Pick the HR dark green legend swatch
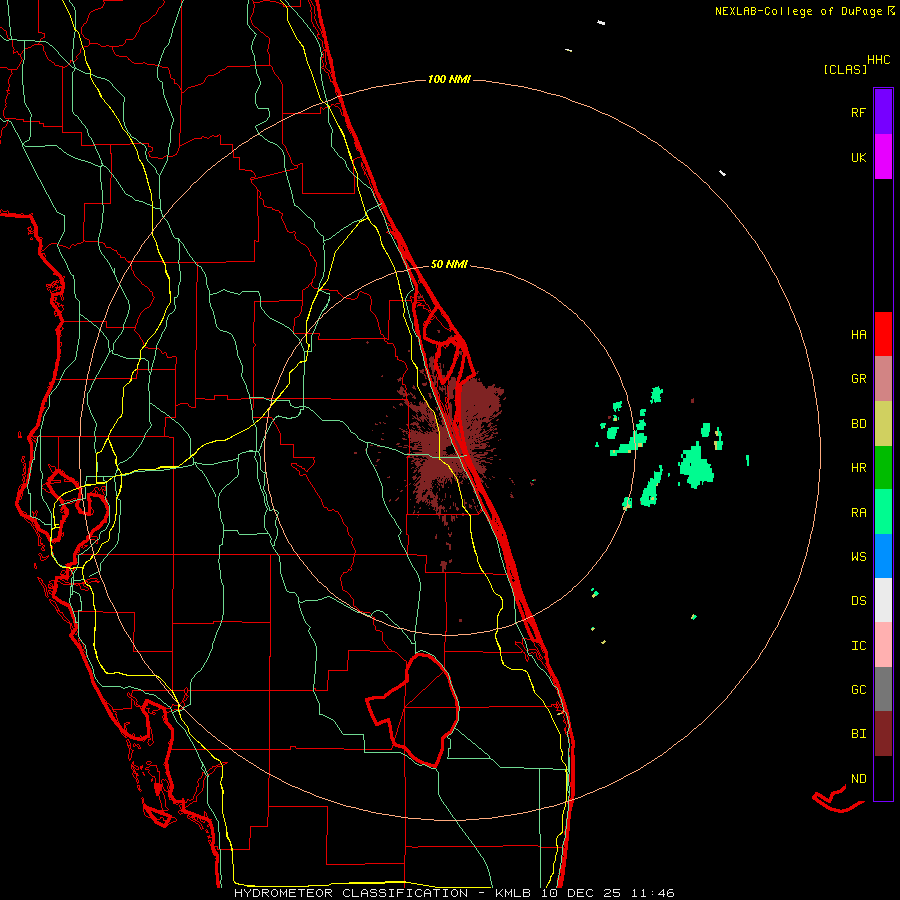This screenshot has height=900, width=900. (x=883, y=468)
